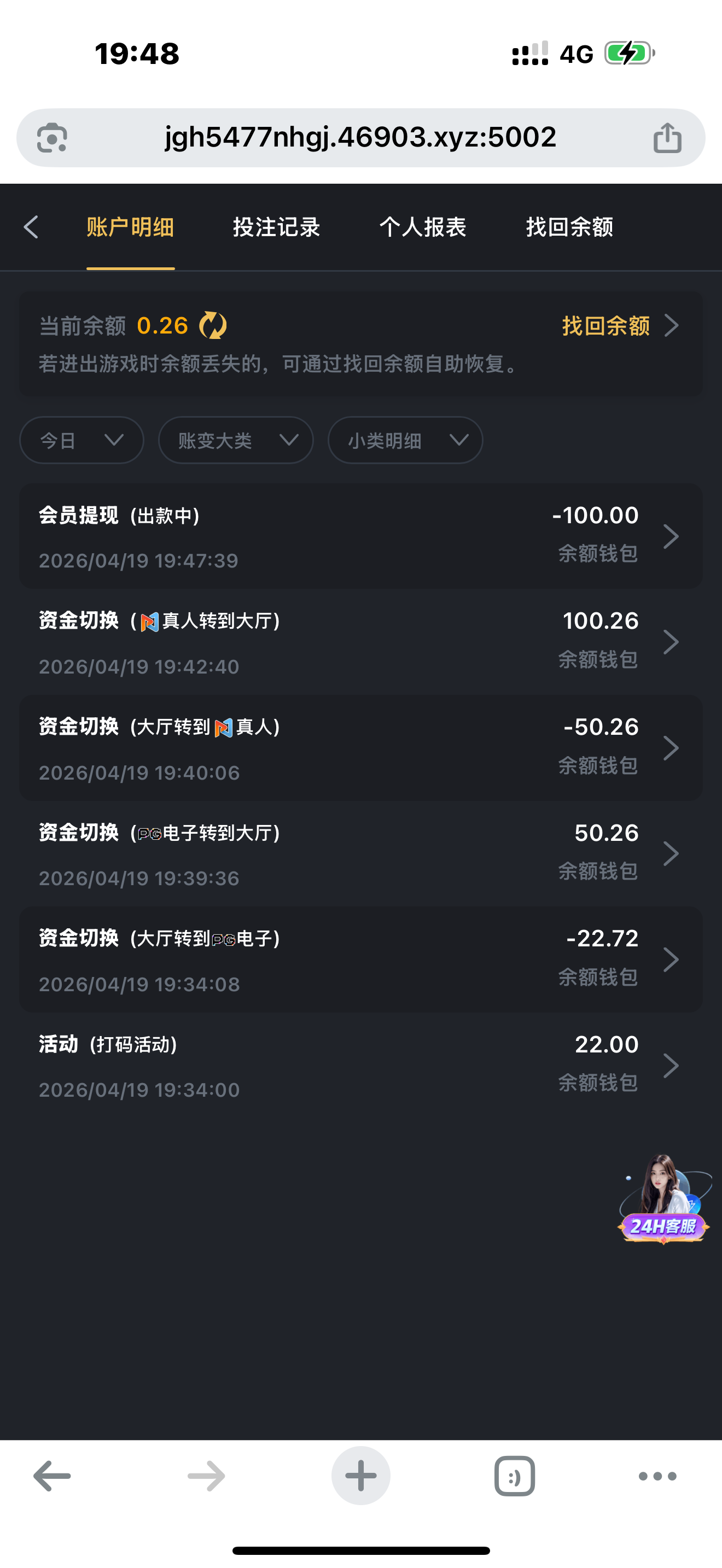Viewport: 722px width, 1568px height.
Task: View the 真人转到大厅 100.26 transfer
Action: coord(360,642)
